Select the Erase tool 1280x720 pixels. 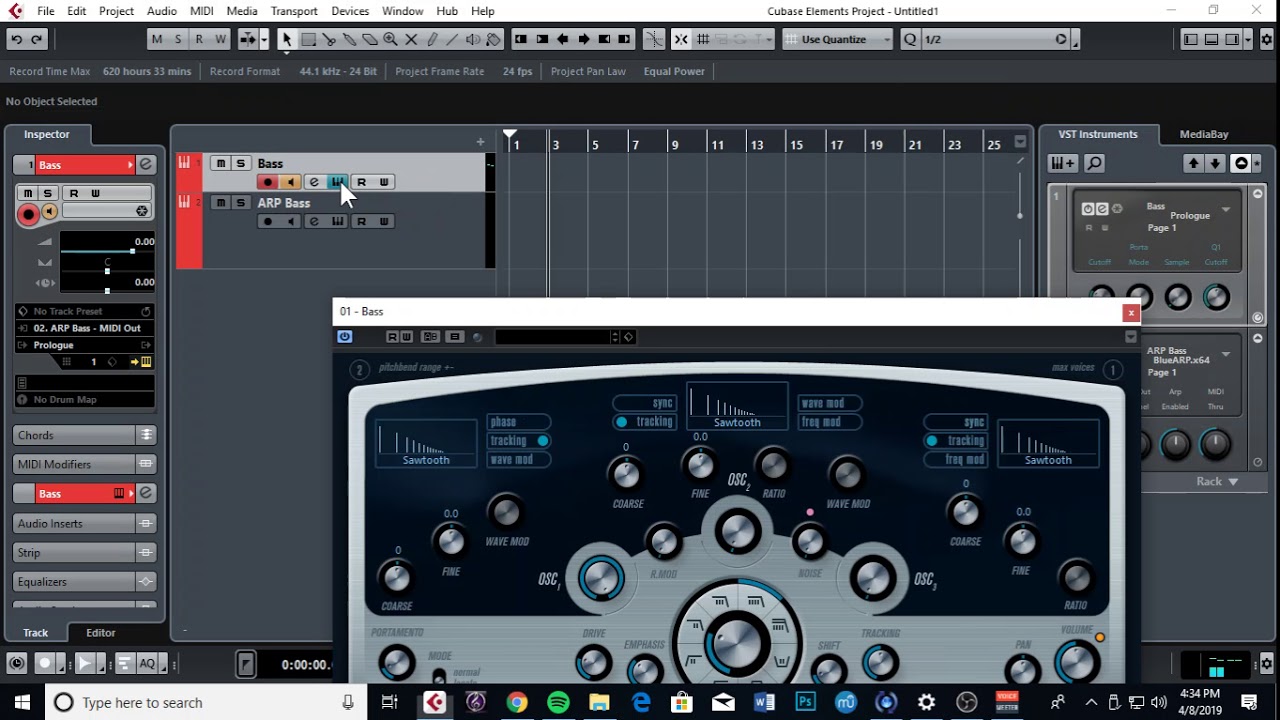point(370,39)
